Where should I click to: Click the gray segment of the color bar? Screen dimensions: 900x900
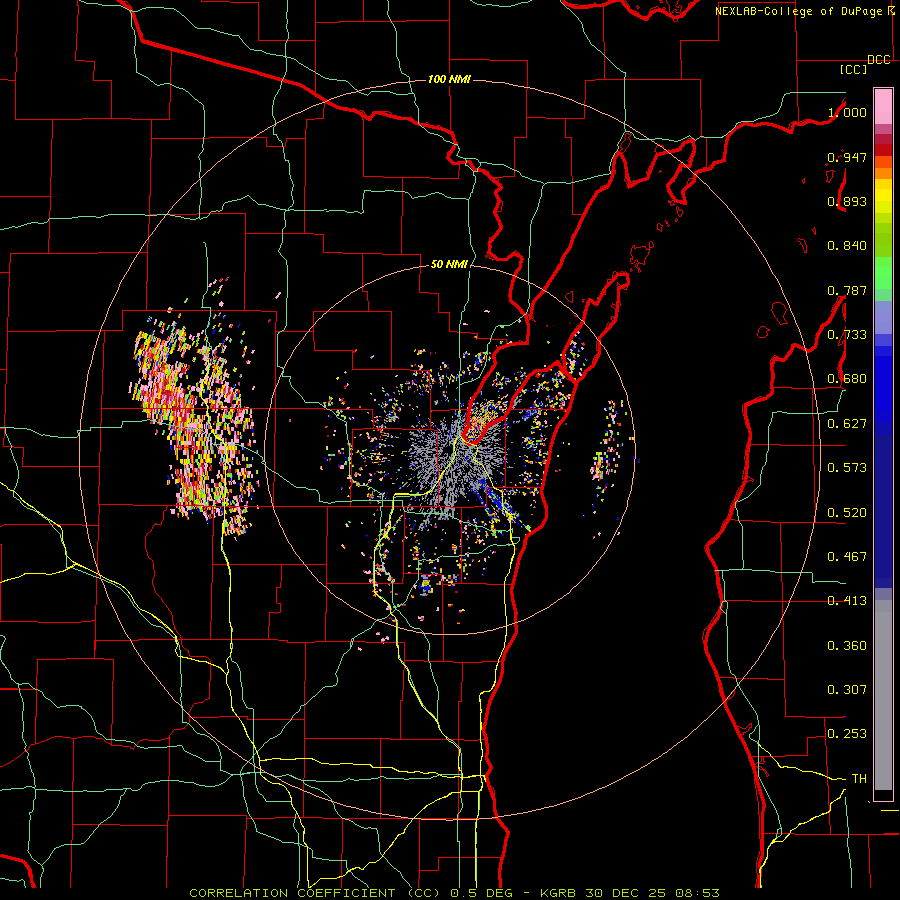[883, 695]
